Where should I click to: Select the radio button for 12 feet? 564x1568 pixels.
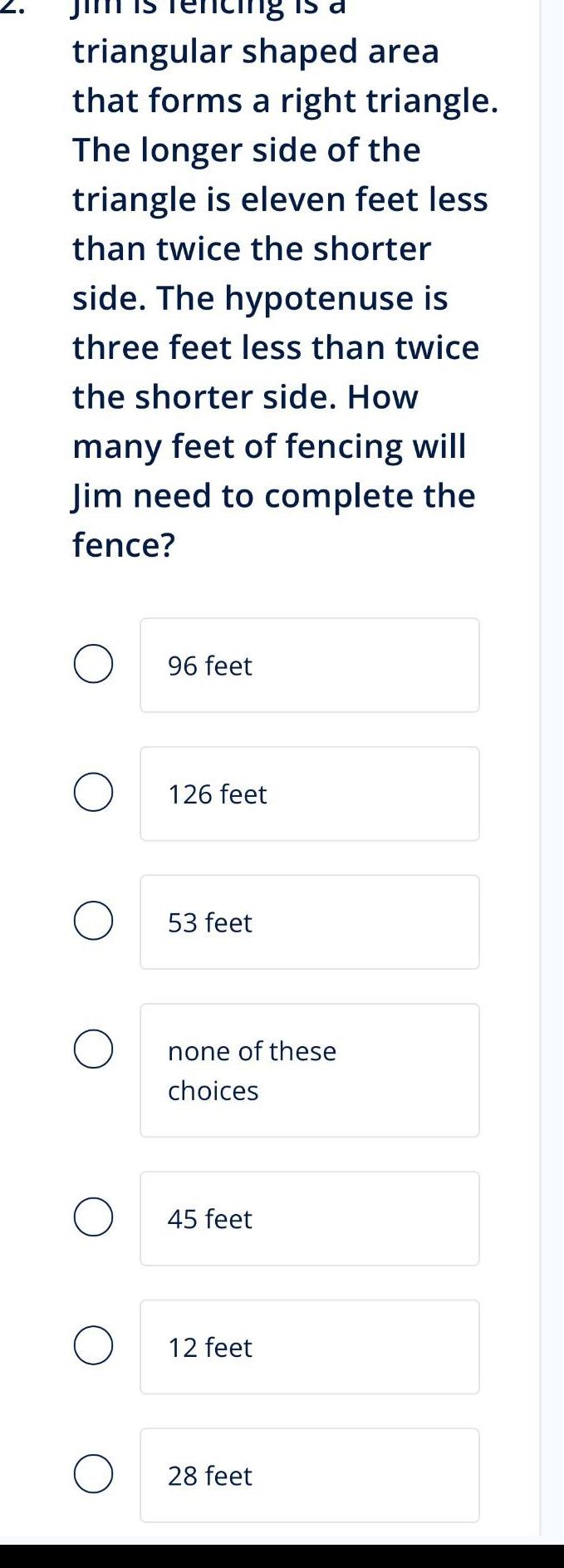(92, 1347)
